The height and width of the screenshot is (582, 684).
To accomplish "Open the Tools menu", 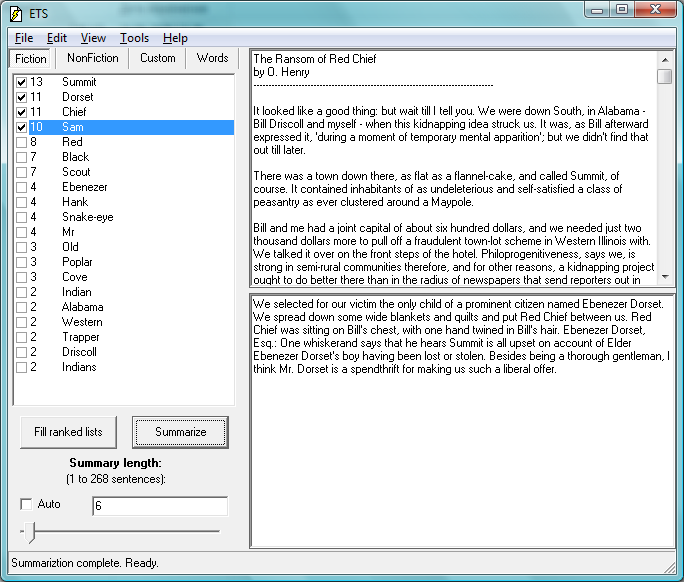I will click(x=134, y=38).
